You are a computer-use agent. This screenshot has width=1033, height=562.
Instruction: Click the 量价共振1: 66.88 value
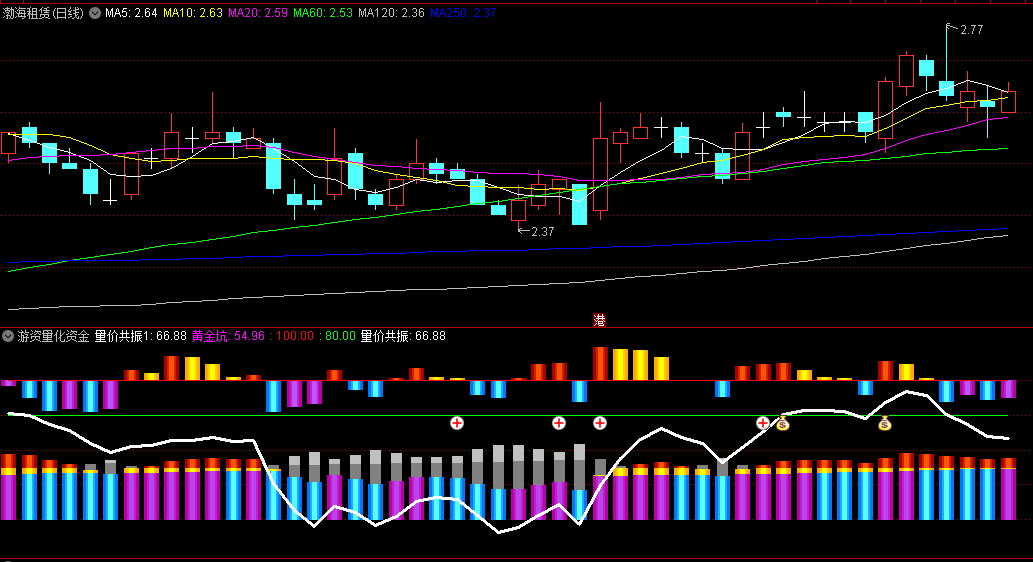point(141,336)
